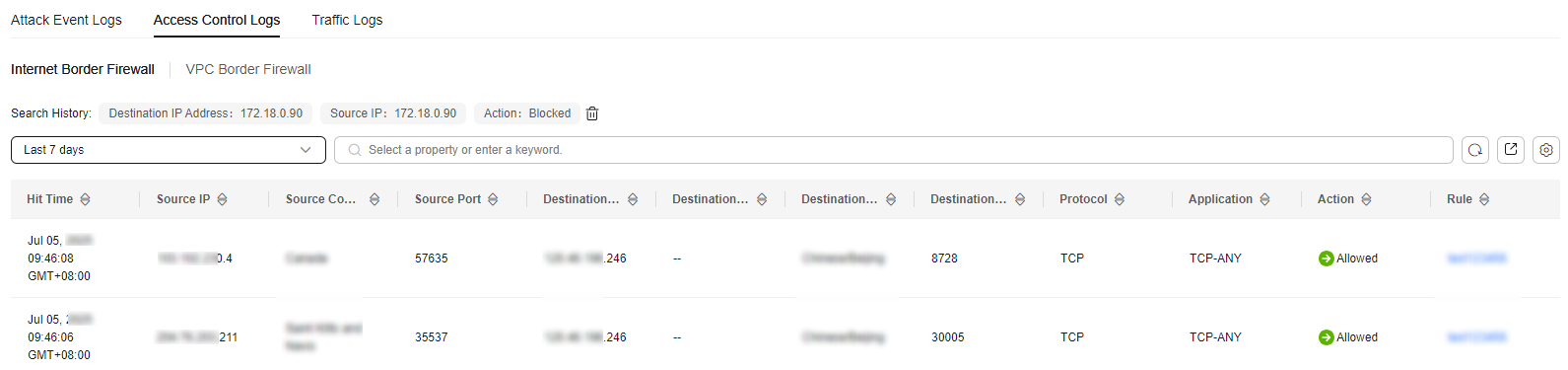The height and width of the screenshot is (370, 1568).
Task: Open the Last 7 days dropdown
Action: [x=169, y=150]
